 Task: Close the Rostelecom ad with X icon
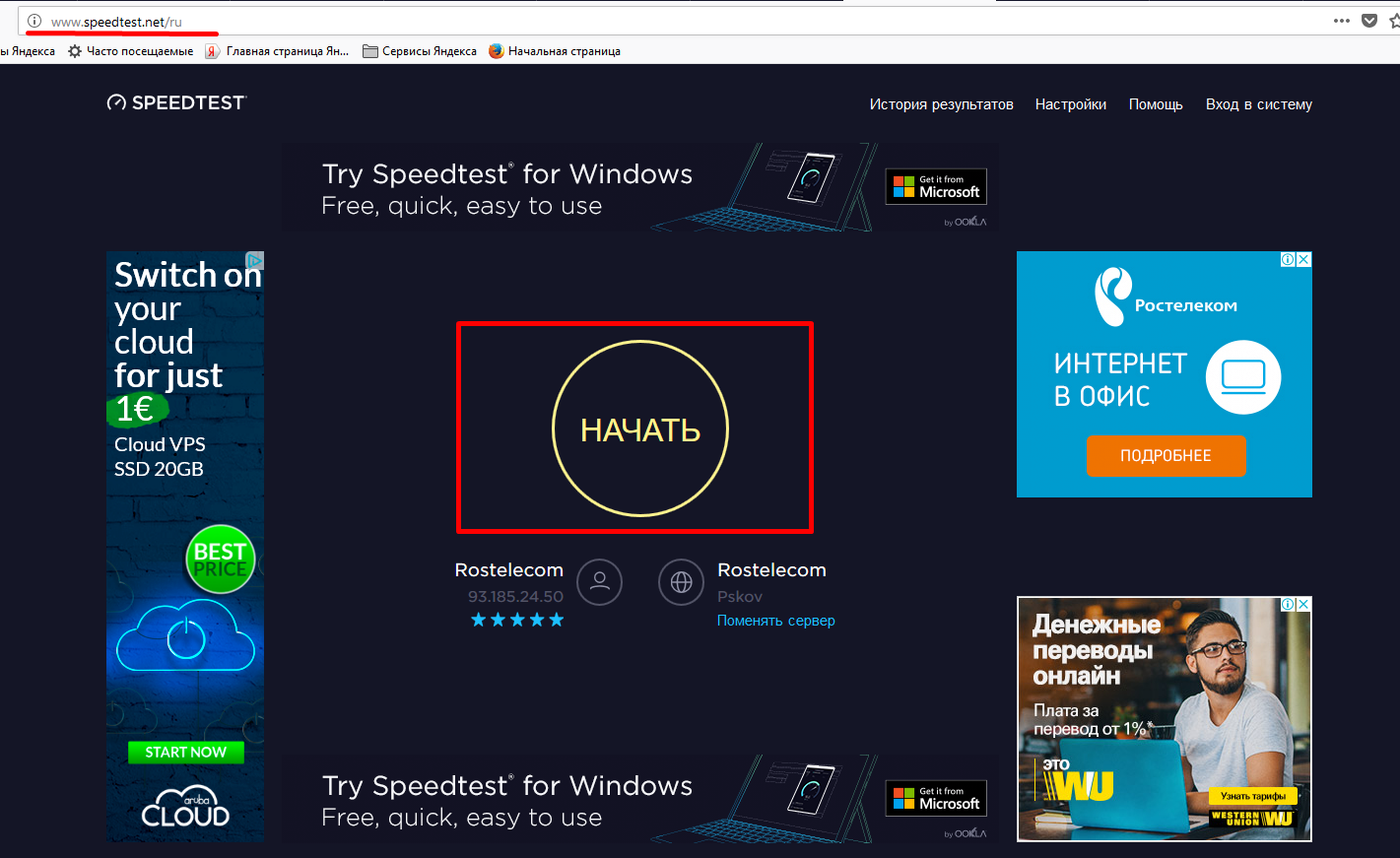pos(1303,260)
